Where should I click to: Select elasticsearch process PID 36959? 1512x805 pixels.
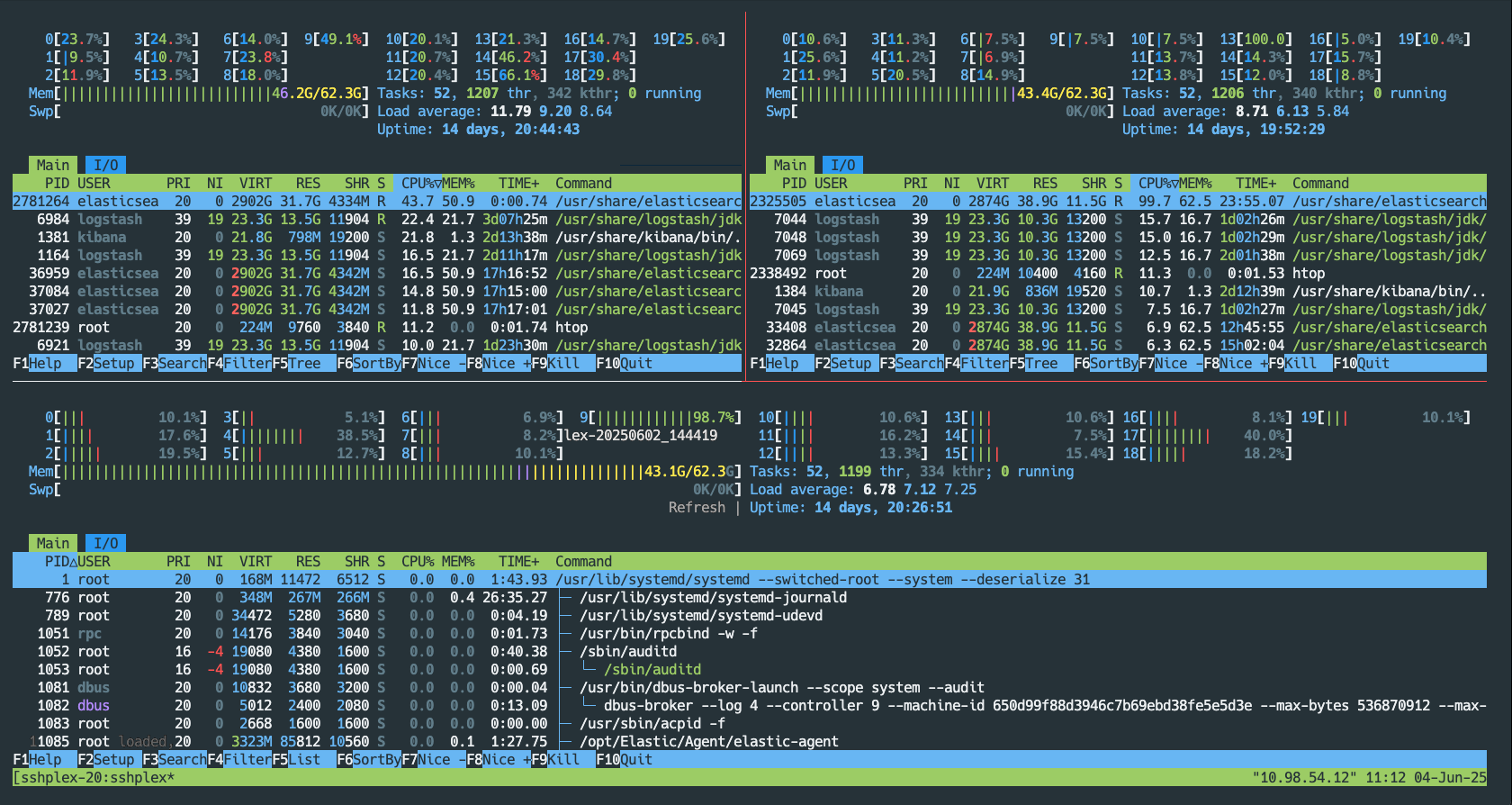click(377, 273)
